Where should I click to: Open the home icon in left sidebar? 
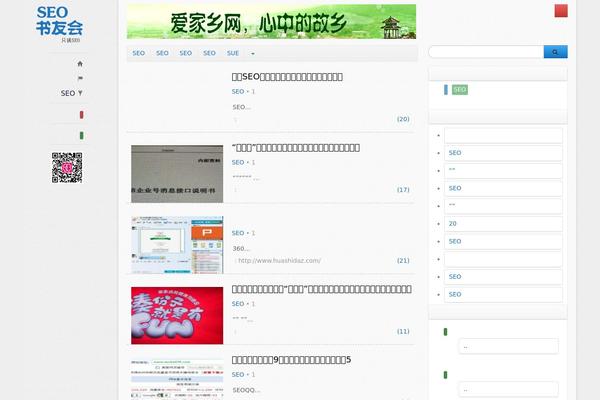(x=80, y=64)
